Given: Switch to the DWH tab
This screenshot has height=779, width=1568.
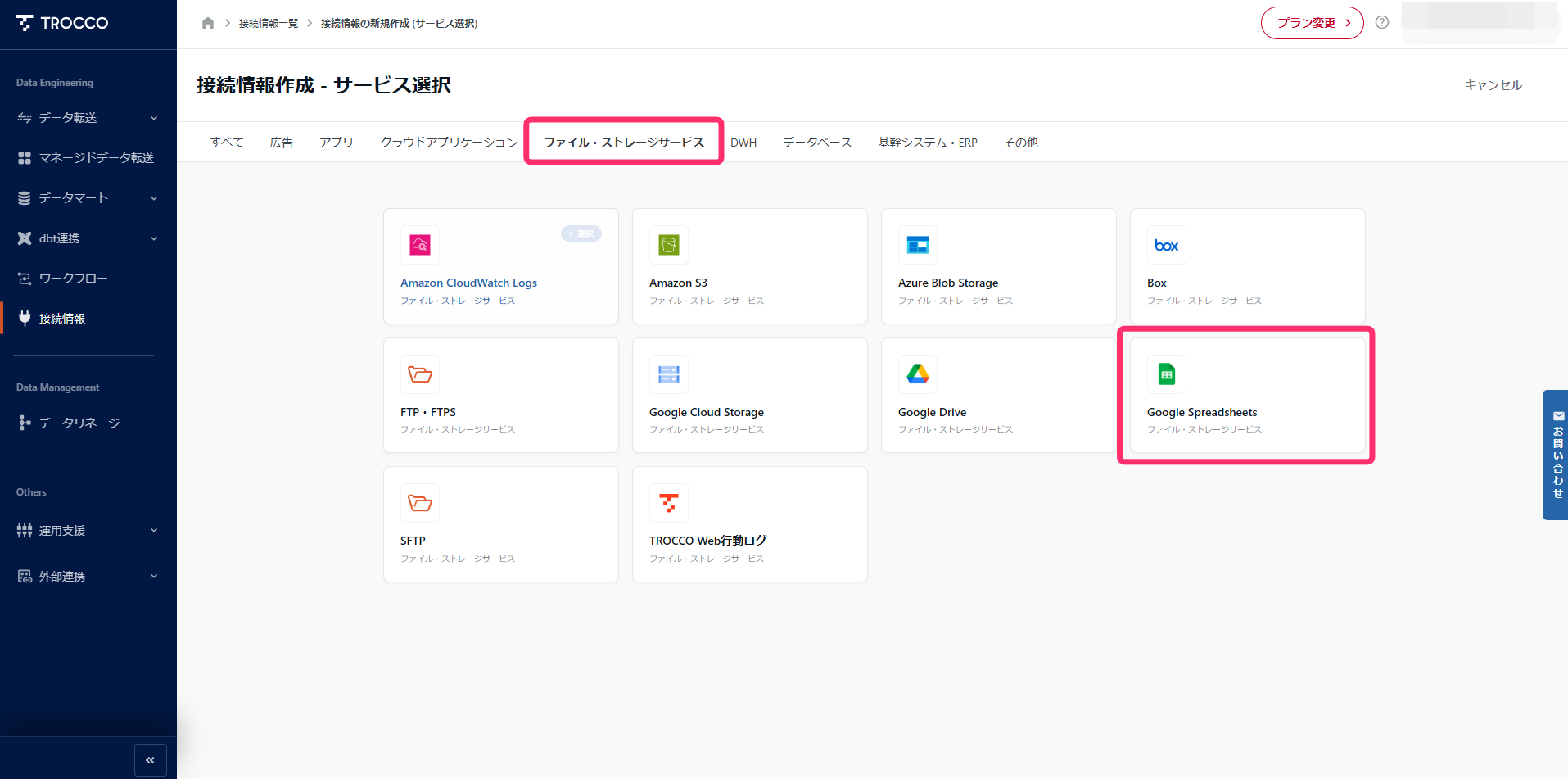Looking at the screenshot, I should point(743,143).
